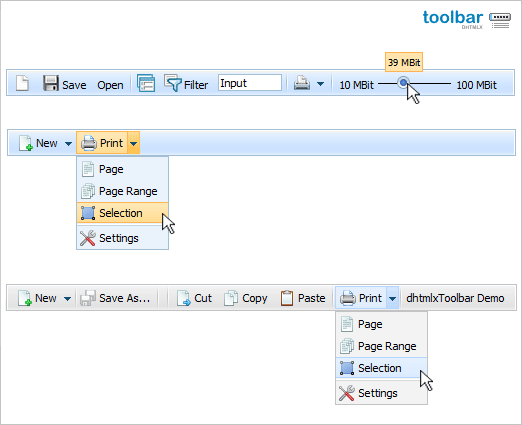Viewport: 522px width, 425px height.
Task: Click the New icon in the blue middle toolbar
Action: pos(25,143)
